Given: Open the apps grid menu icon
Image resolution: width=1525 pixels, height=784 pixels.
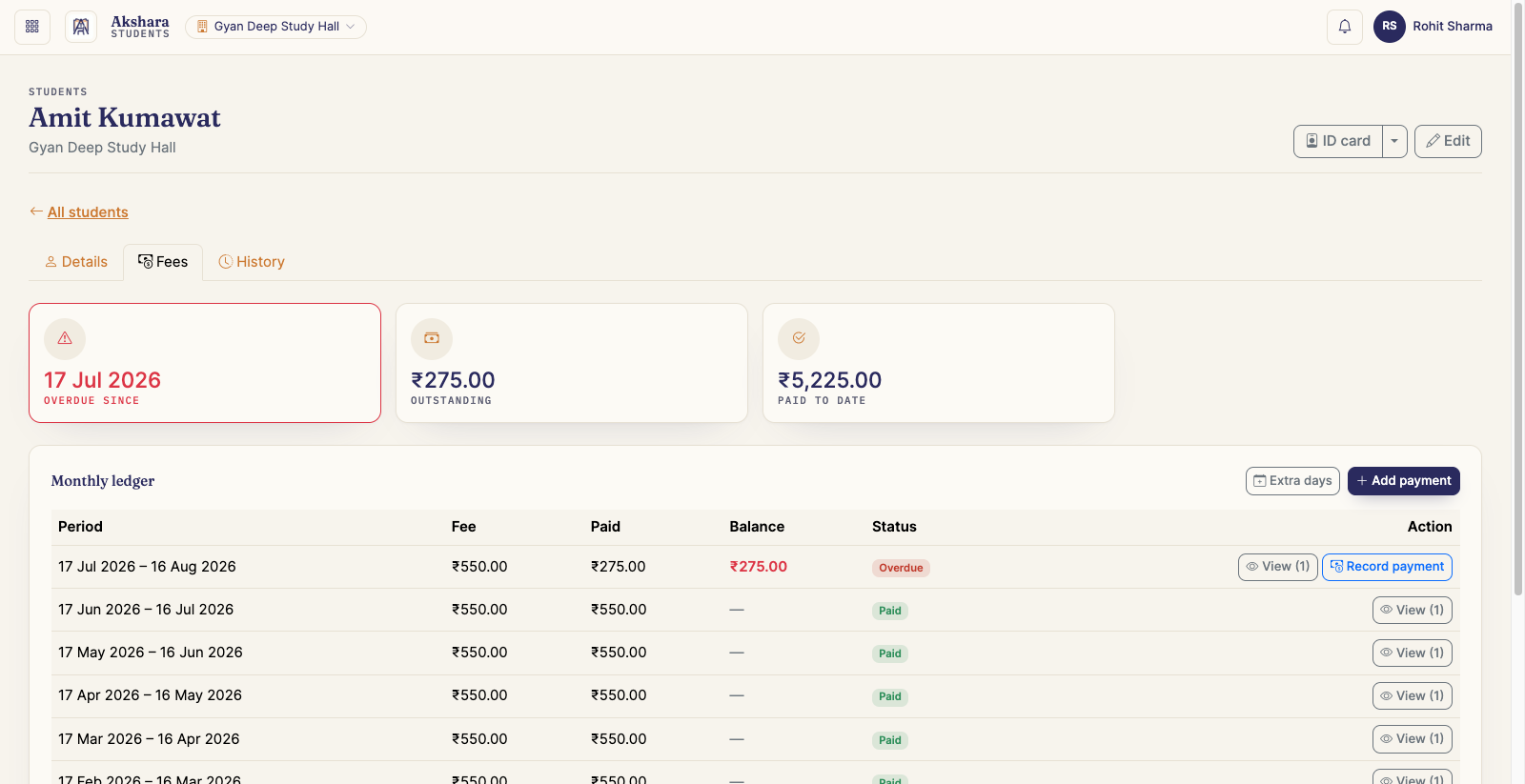Looking at the screenshot, I should click(x=32, y=27).
